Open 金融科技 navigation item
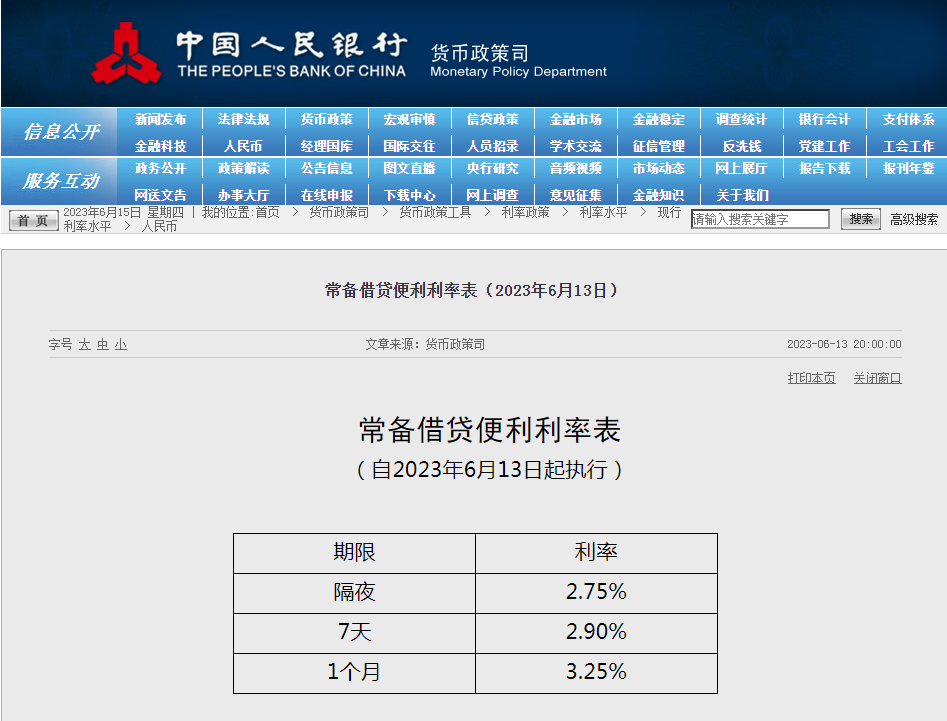The height and width of the screenshot is (721, 947). point(161,146)
